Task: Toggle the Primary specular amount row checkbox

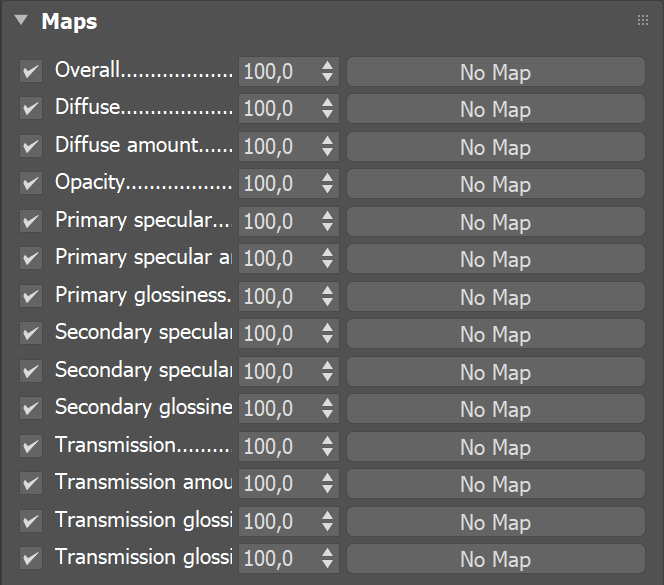Action: pyautogui.click(x=31, y=258)
